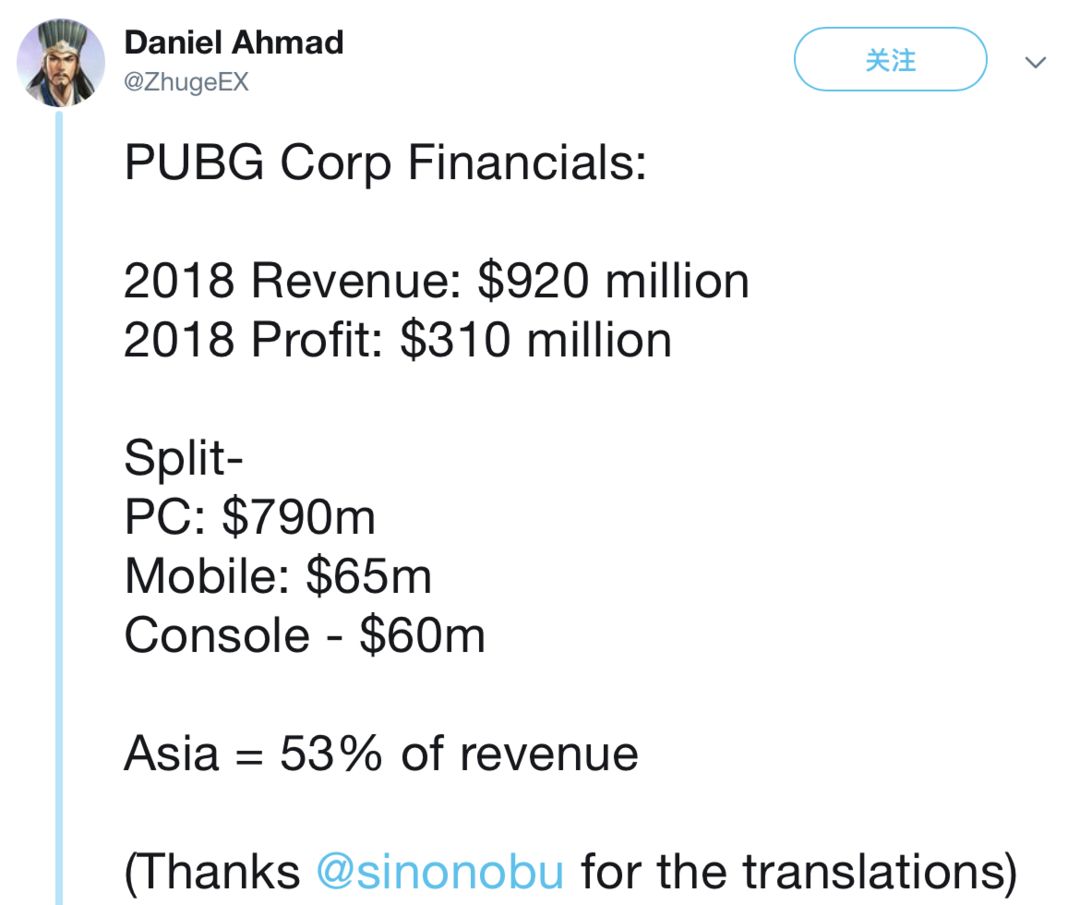Viewport: 1080px width, 905px height.
Task: Click the 关注 follow button
Action: pyautogui.click(x=890, y=60)
